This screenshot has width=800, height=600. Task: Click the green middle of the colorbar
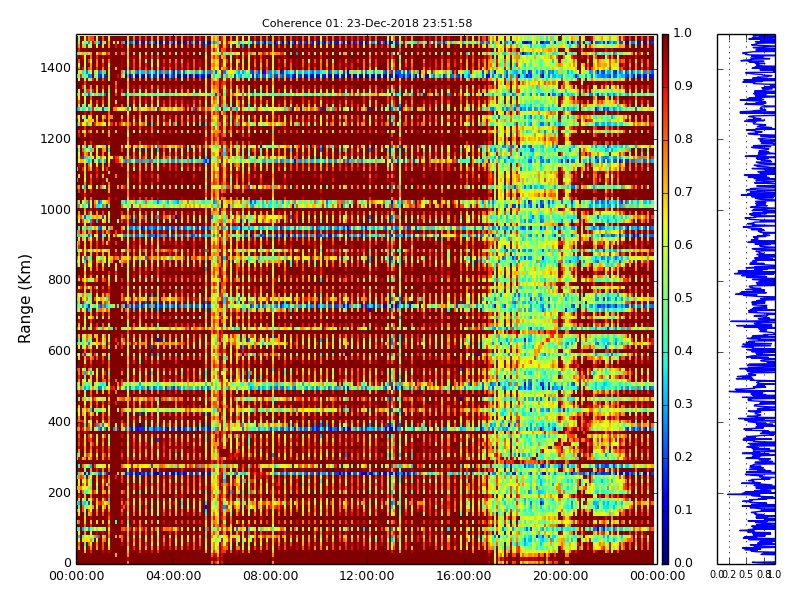[x=665, y=299]
